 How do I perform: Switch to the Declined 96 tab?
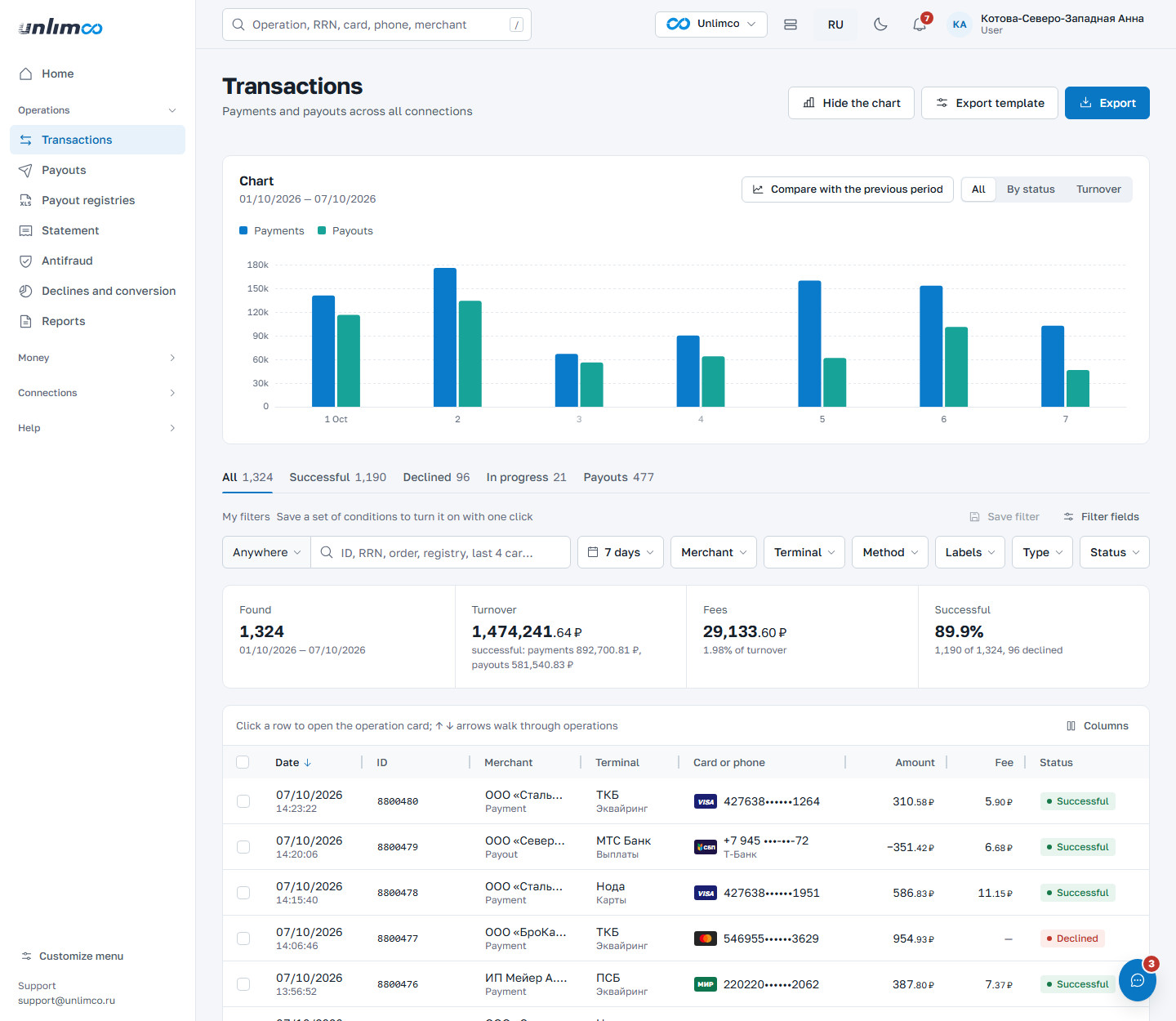[436, 477]
